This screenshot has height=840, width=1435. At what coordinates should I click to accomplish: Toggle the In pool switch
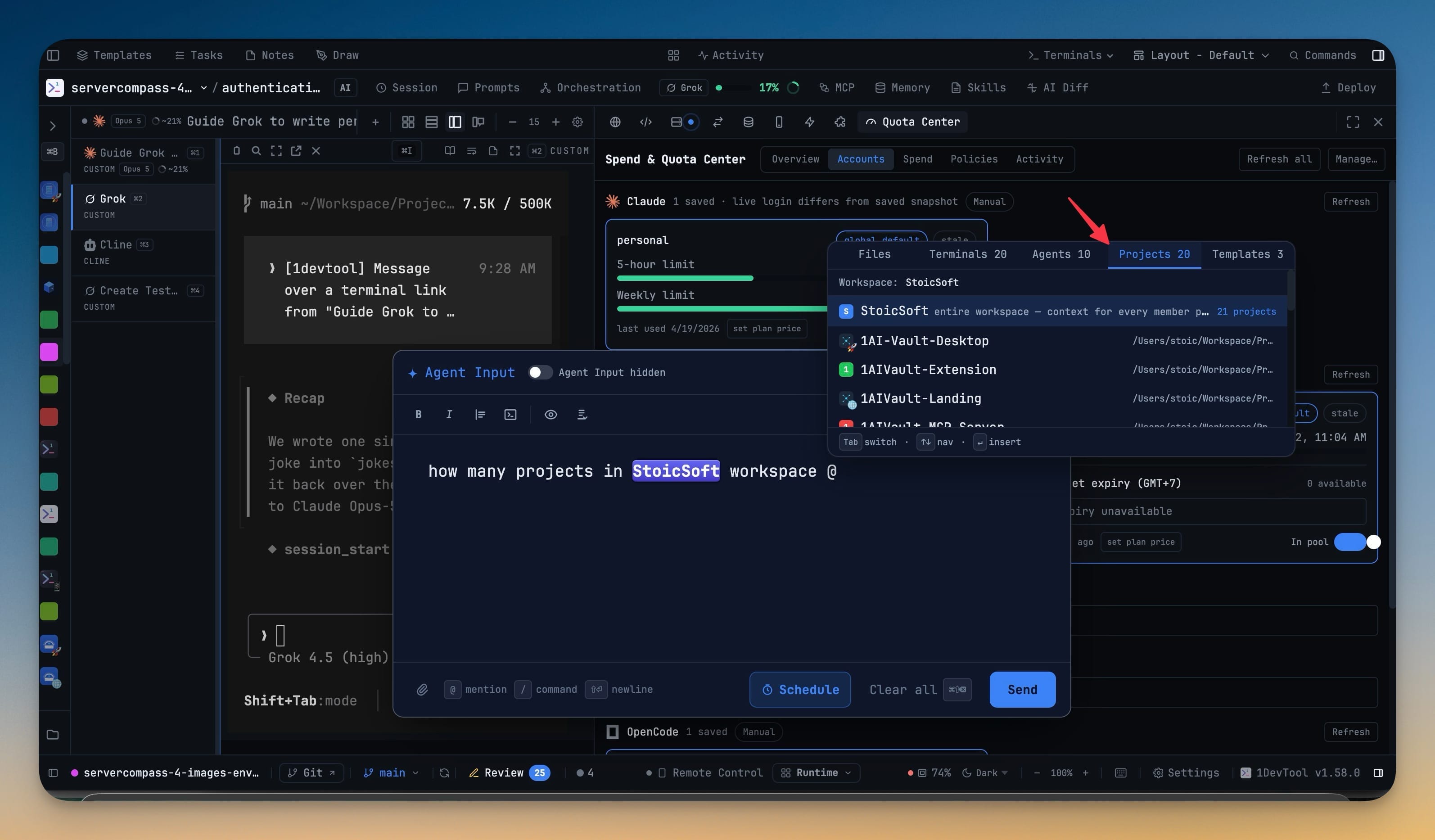tap(1357, 542)
